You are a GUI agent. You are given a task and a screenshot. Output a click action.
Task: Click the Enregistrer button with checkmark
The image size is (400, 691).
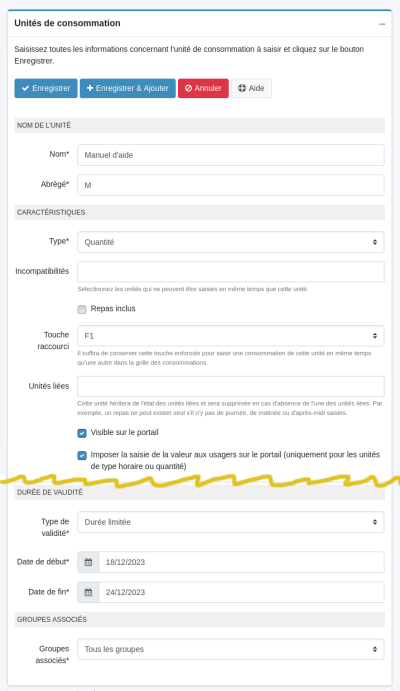click(46, 88)
